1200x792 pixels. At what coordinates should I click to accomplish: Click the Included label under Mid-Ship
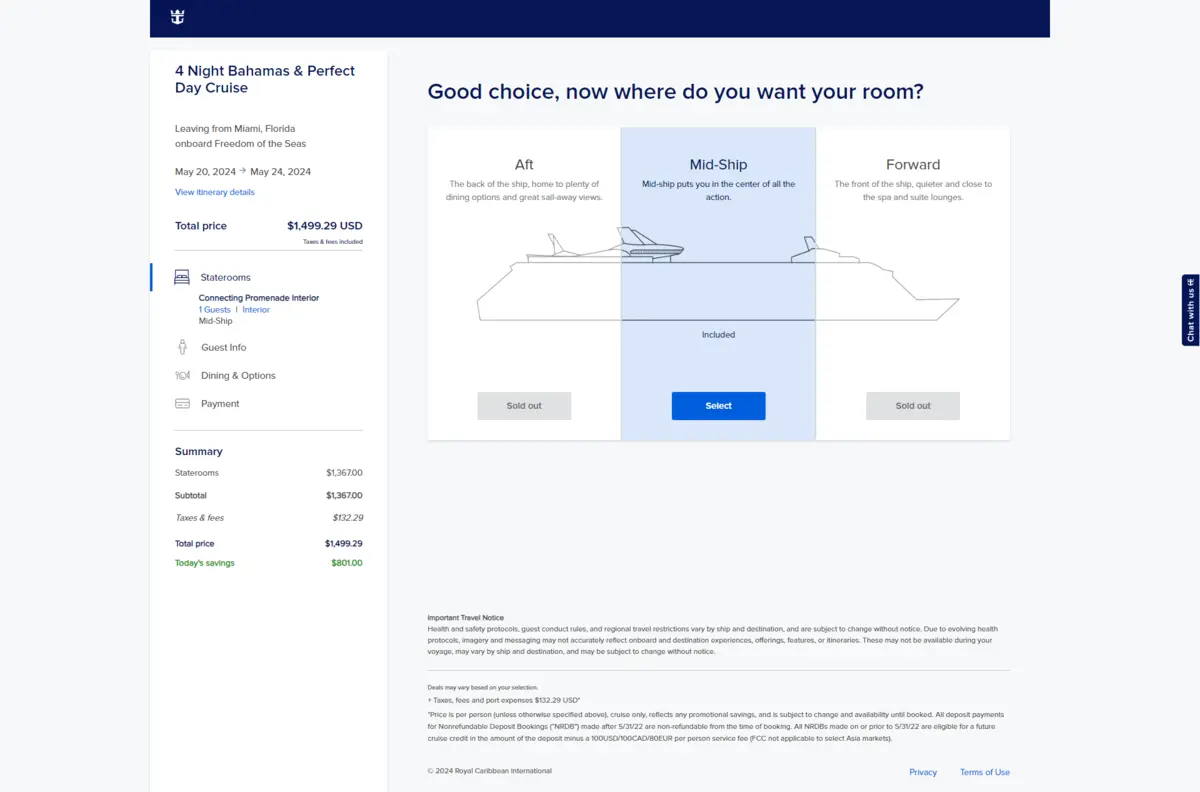click(718, 335)
